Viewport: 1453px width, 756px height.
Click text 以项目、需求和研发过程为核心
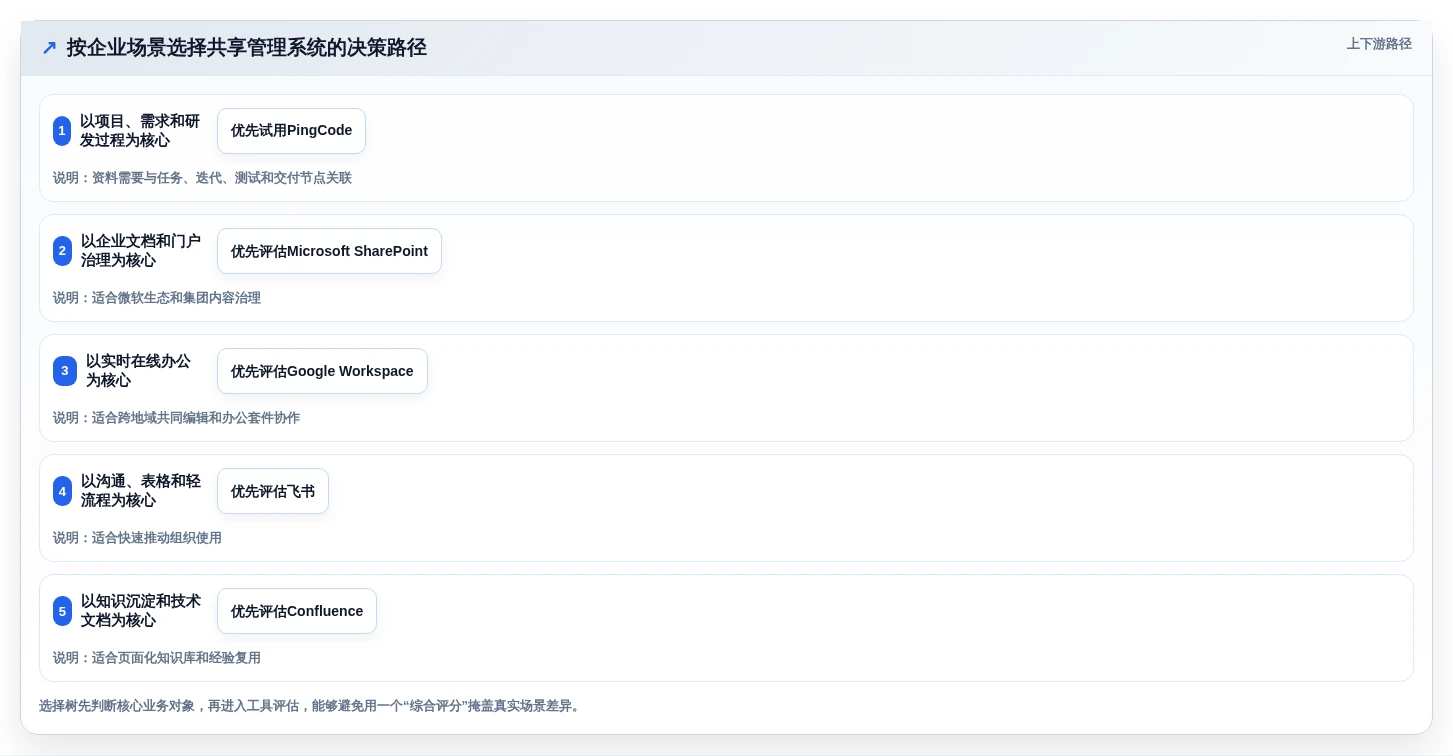(x=140, y=131)
